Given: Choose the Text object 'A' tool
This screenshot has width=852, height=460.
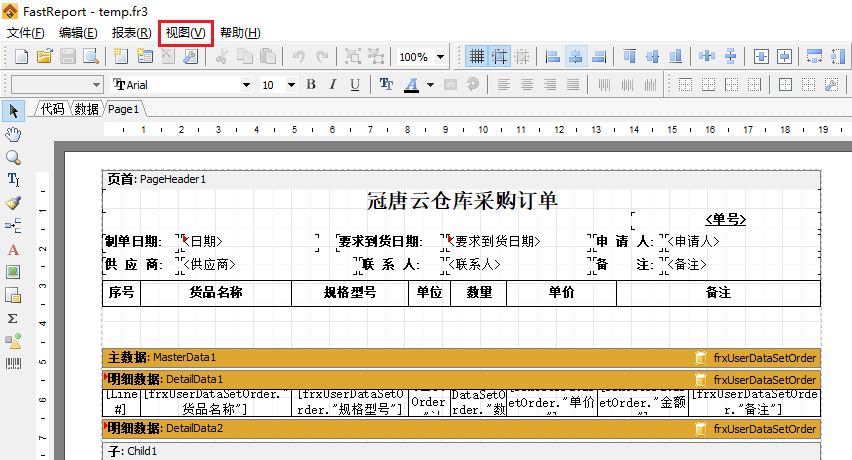Looking at the screenshot, I should tap(13, 249).
